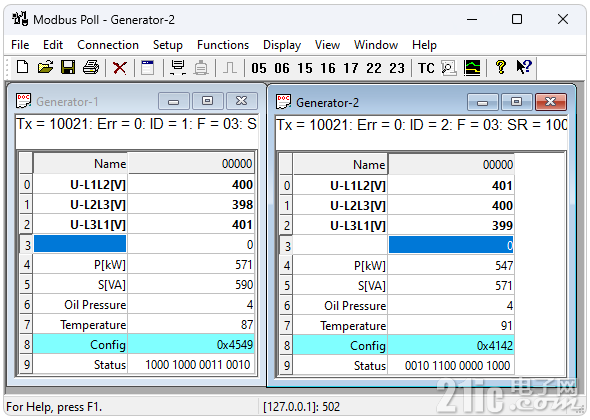Click the Connect toolbar icon
Image resolution: width=590 pixels, height=420 pixels.
178,68
